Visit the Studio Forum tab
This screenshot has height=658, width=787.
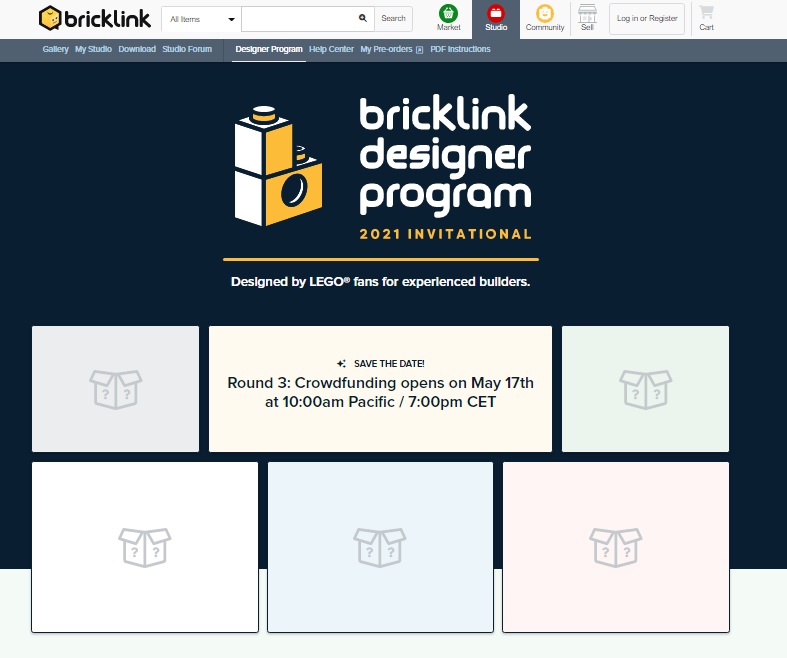click(x=187, y=49)
